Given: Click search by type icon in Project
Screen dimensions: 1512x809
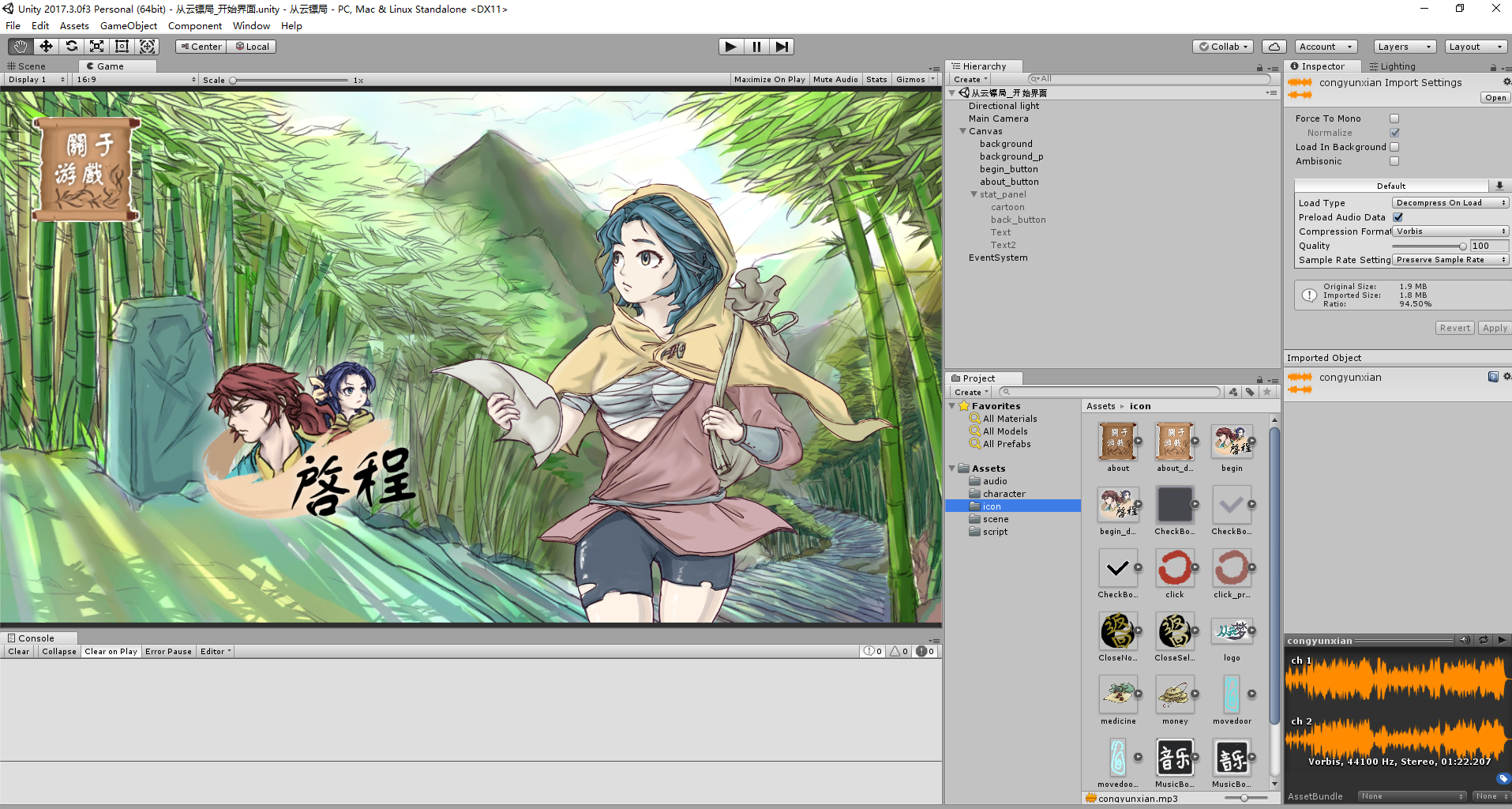Looking at the screenshot, I should (1233, 392).
